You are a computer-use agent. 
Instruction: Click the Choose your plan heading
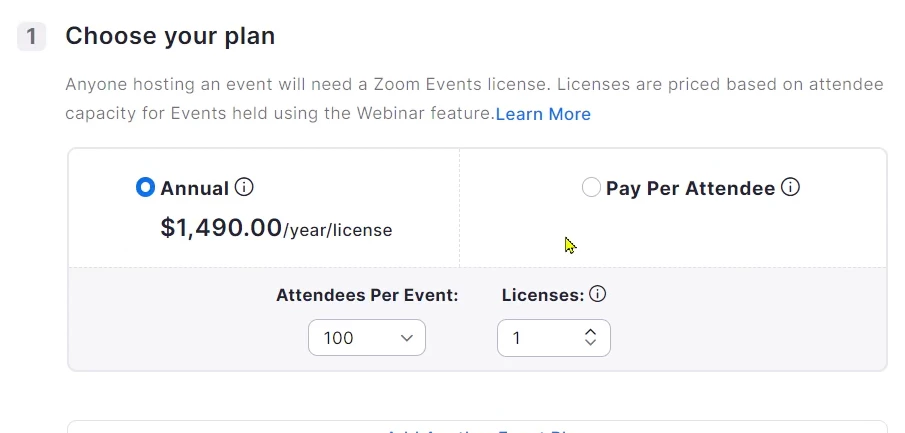click(170, 37)
